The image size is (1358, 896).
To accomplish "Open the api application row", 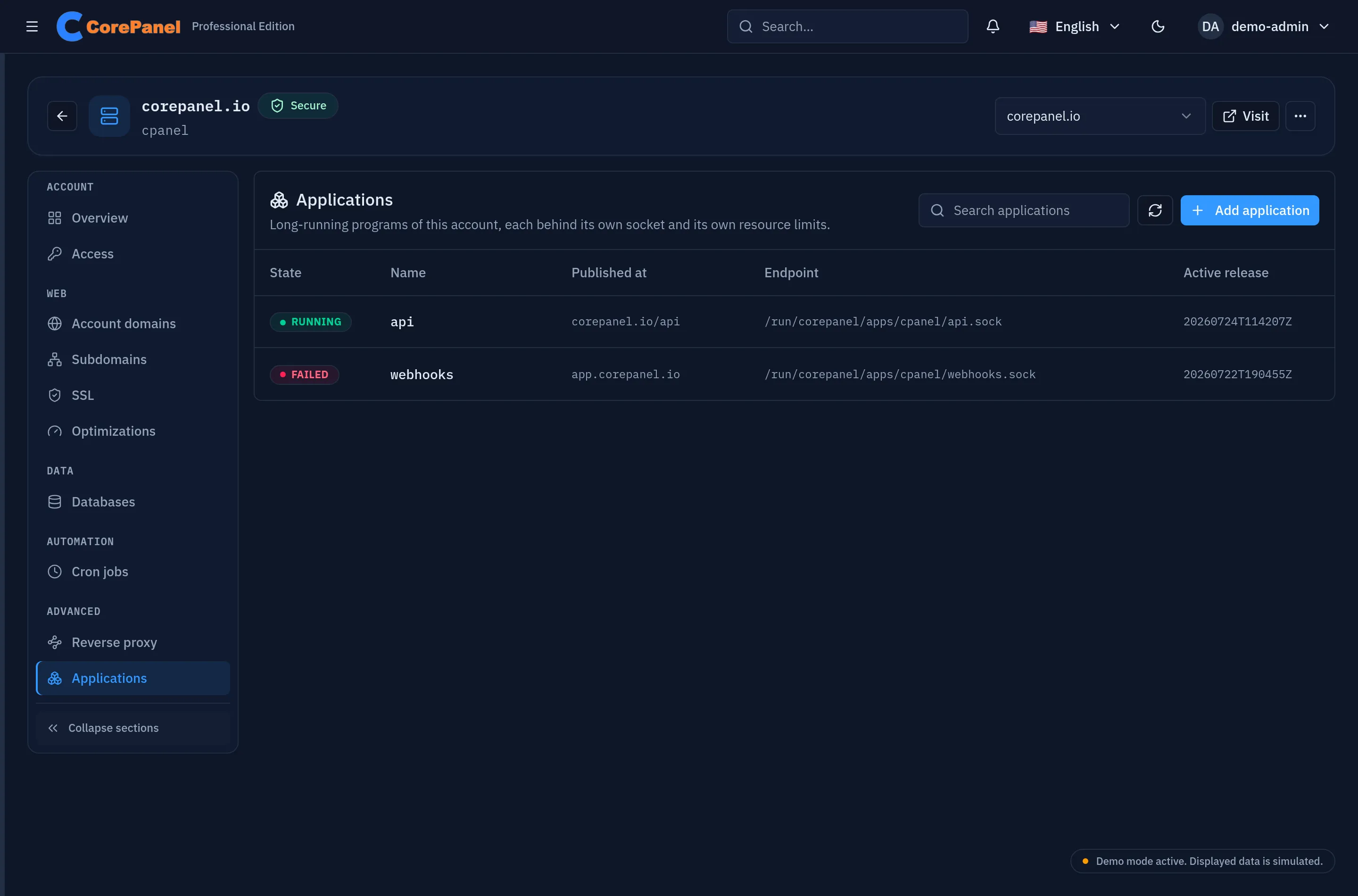I will (794, 322).
